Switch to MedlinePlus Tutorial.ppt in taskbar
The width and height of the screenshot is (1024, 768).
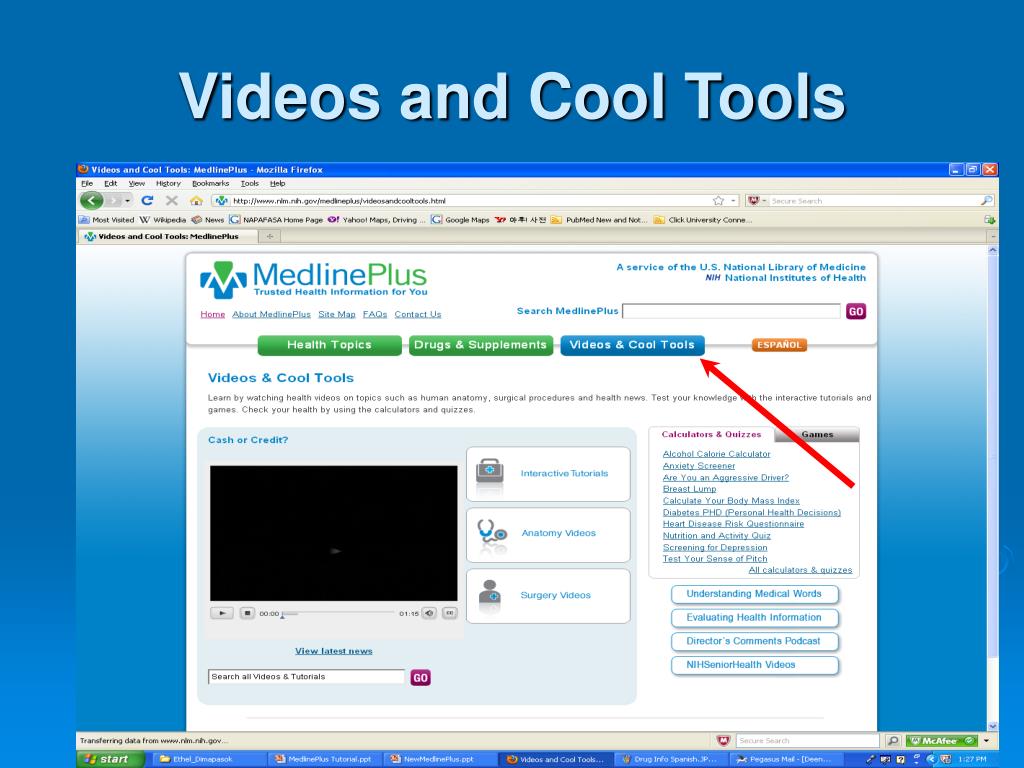tap(324, 759)
